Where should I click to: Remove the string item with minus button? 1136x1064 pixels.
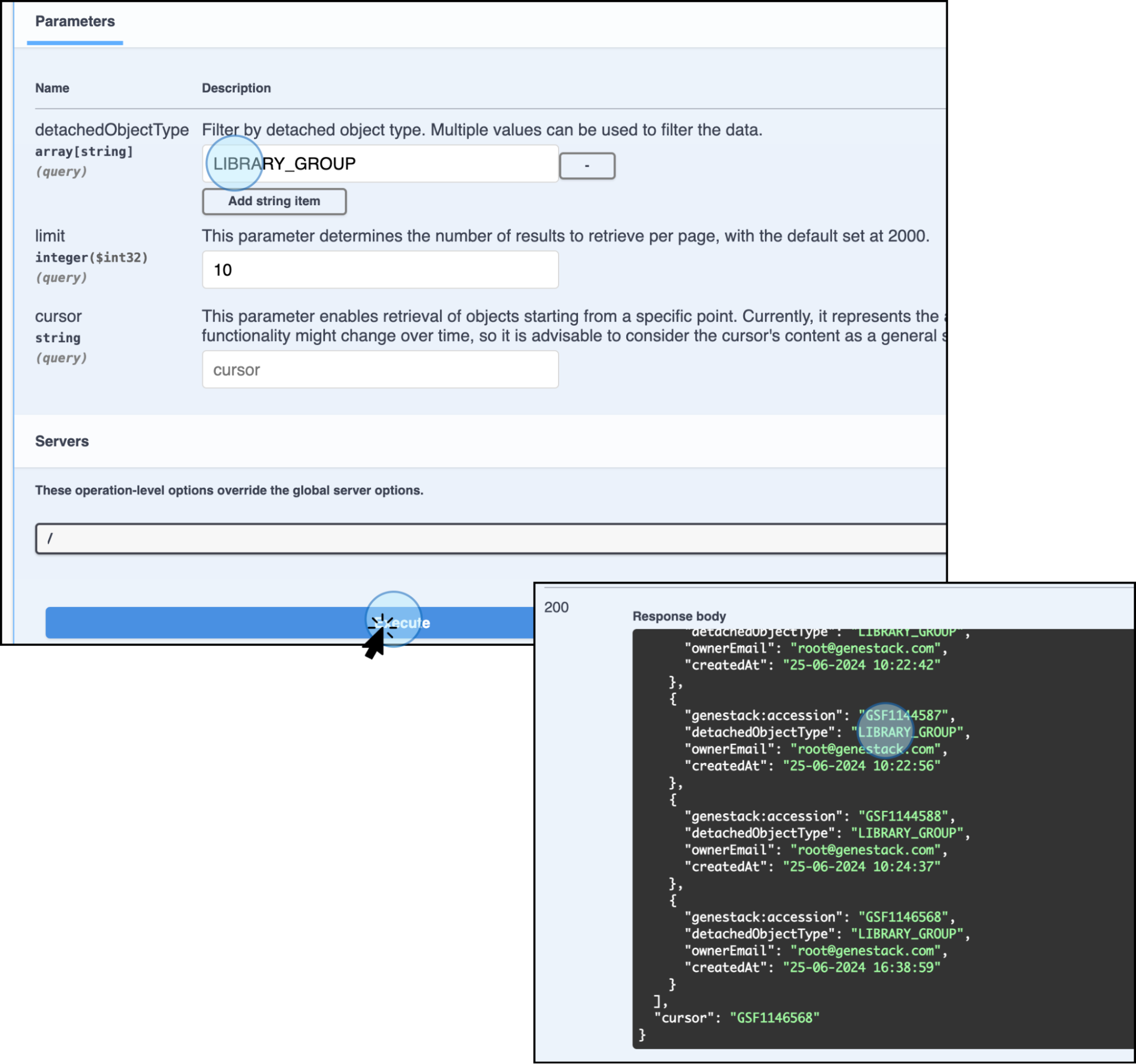[x=587, y=166]
